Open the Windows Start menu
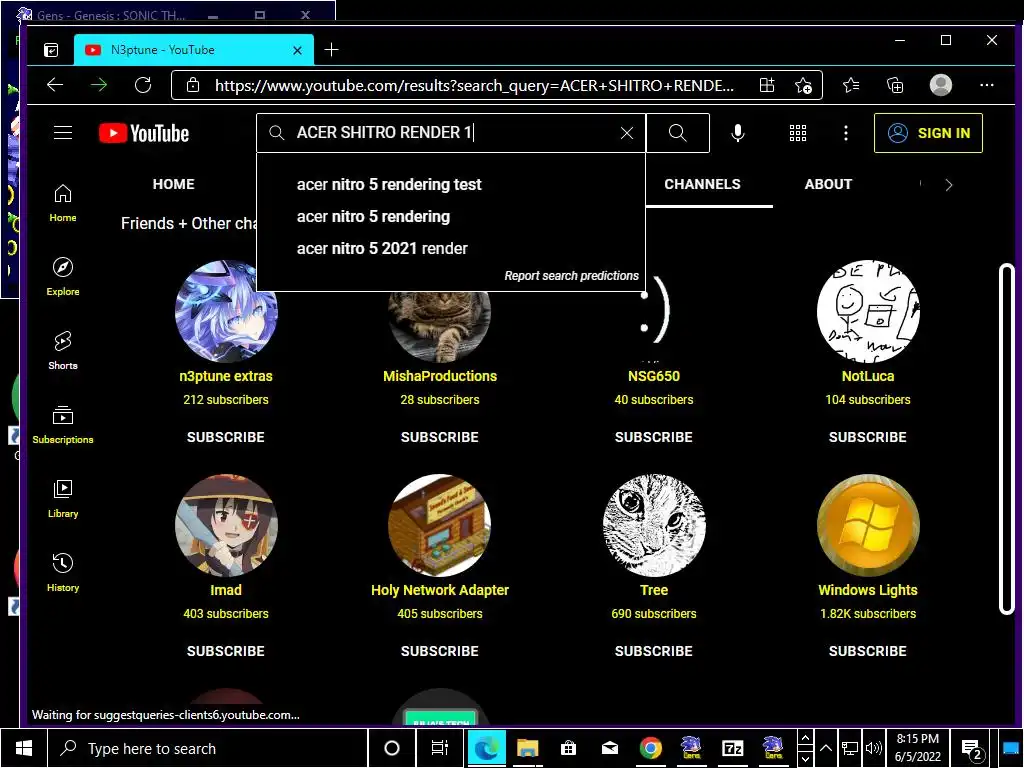 [x=24, y=748]
